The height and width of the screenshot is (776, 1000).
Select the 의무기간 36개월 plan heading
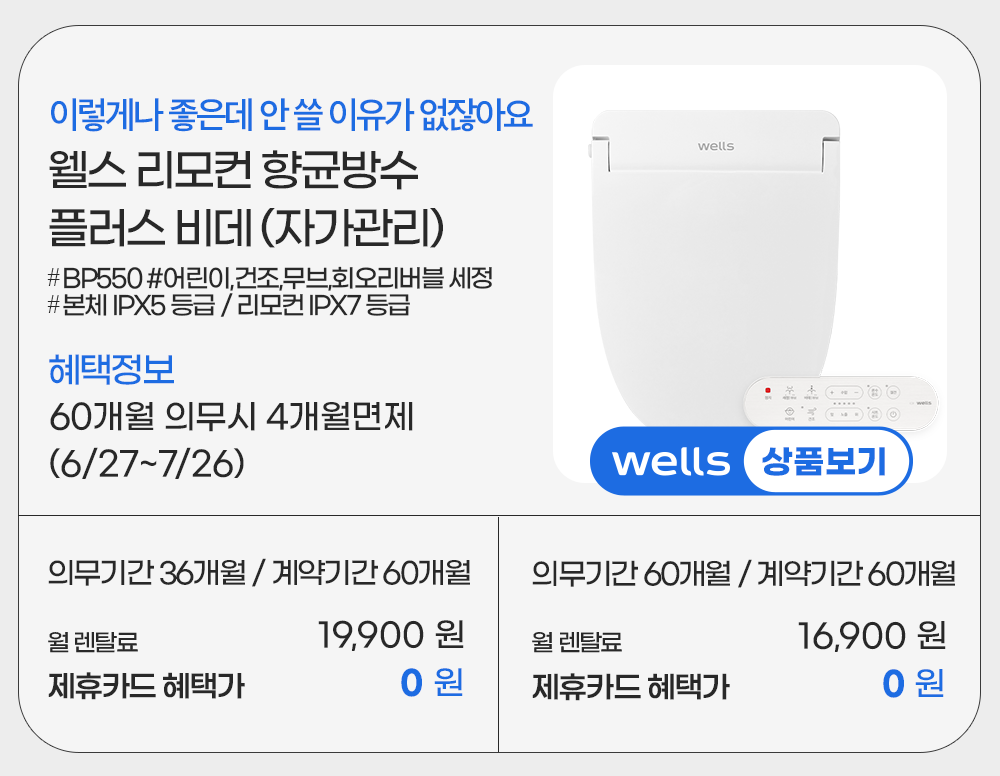pos(259,574)
